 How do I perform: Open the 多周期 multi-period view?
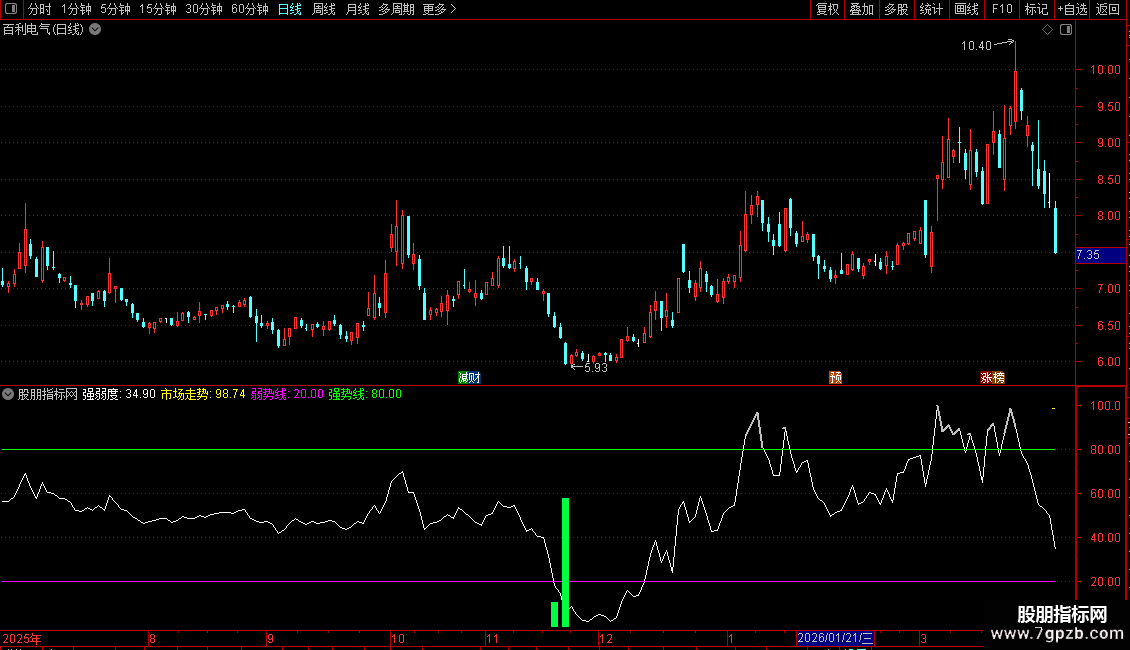pyautogui.click(x=396, y=9)
